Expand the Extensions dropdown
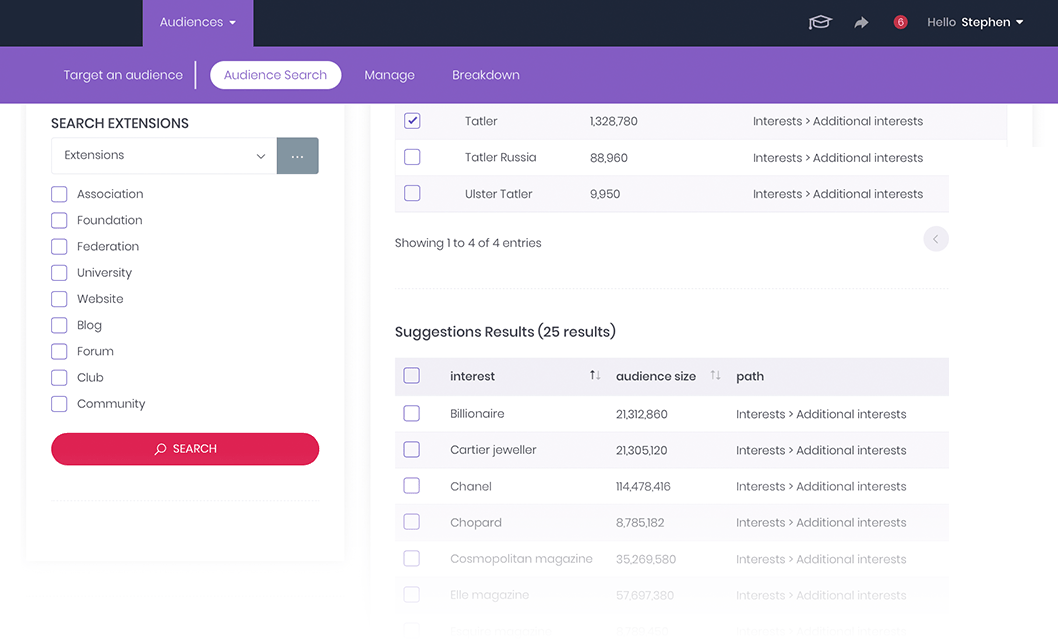The image size is (1058, 640). 164,156
